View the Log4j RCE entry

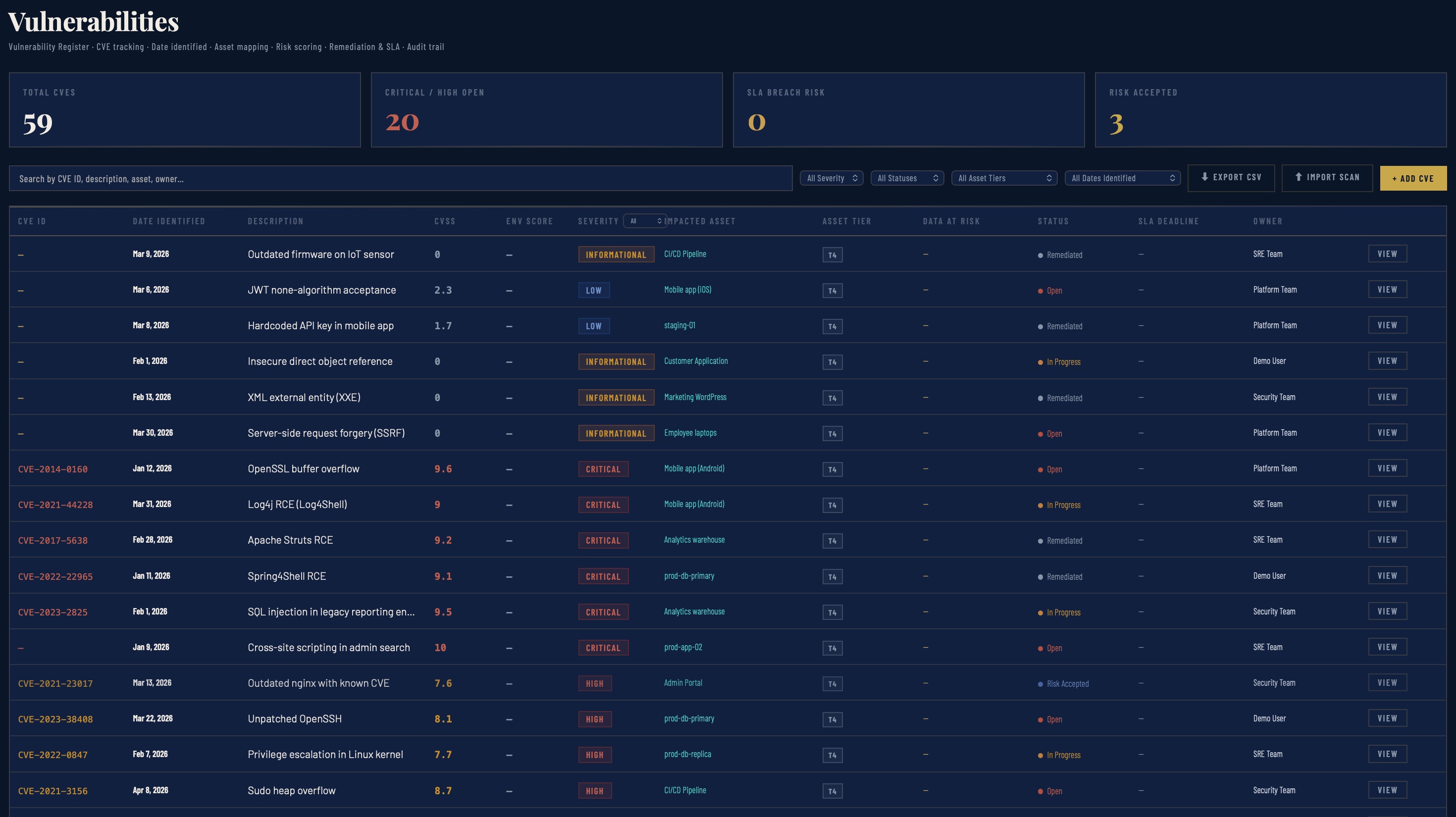1387,504
